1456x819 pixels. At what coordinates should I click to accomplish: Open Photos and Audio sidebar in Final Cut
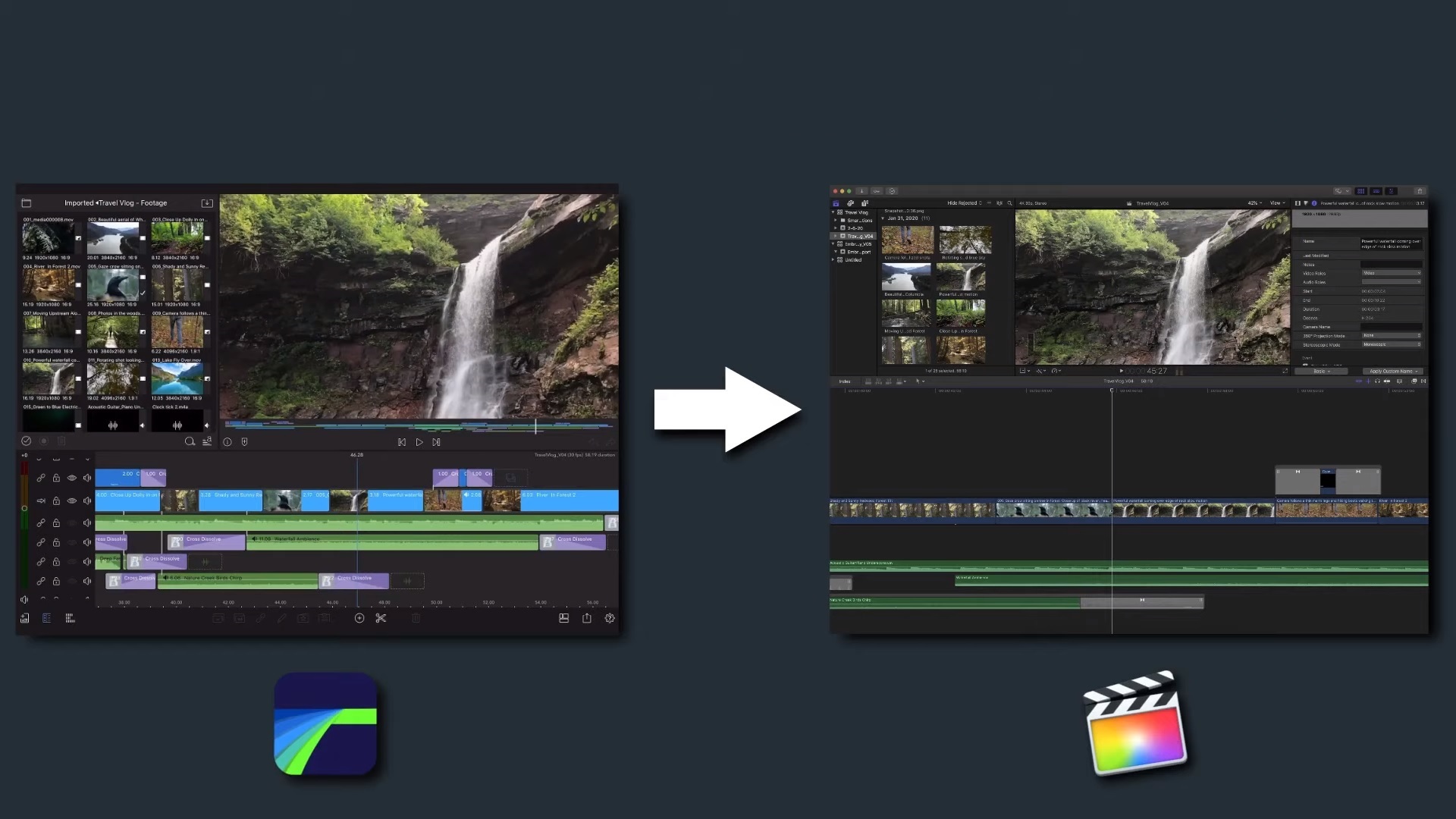850,203
